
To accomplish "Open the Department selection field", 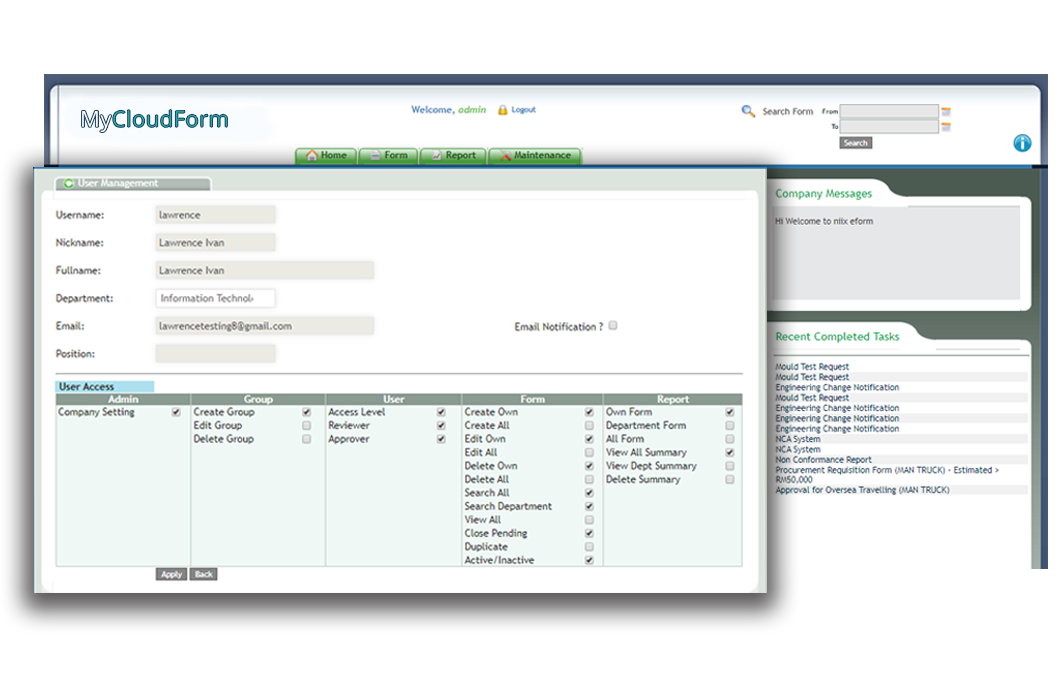I will (x=215, y=297).
